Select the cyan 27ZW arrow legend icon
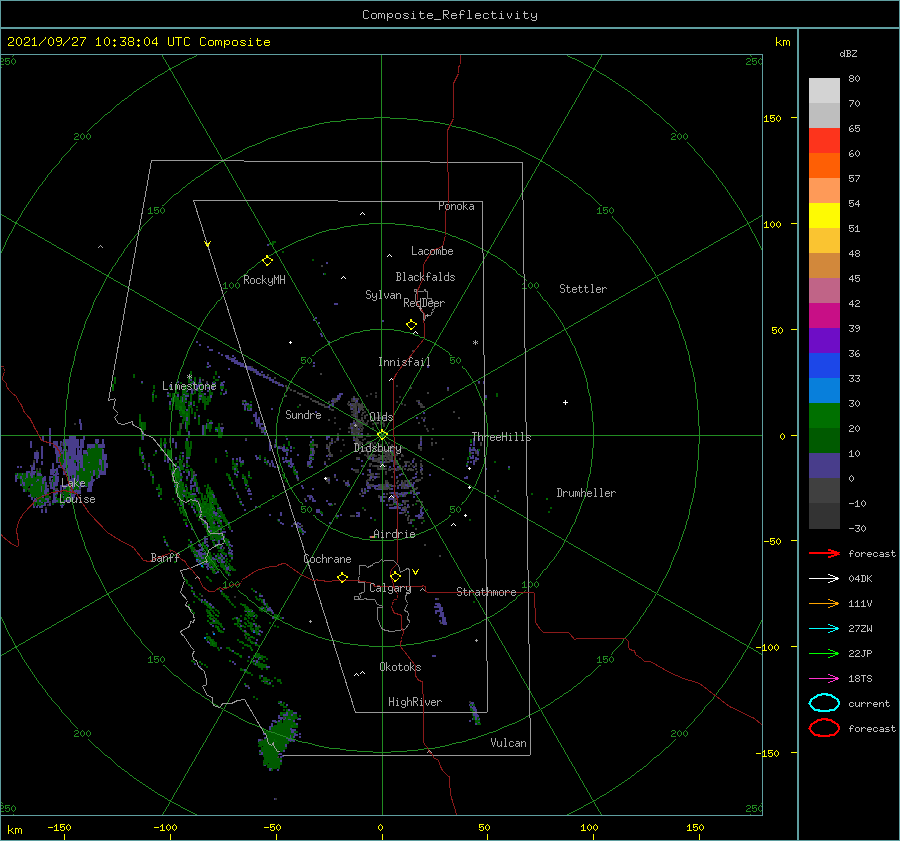The image size is (900, 841). [x=824, y=629]
